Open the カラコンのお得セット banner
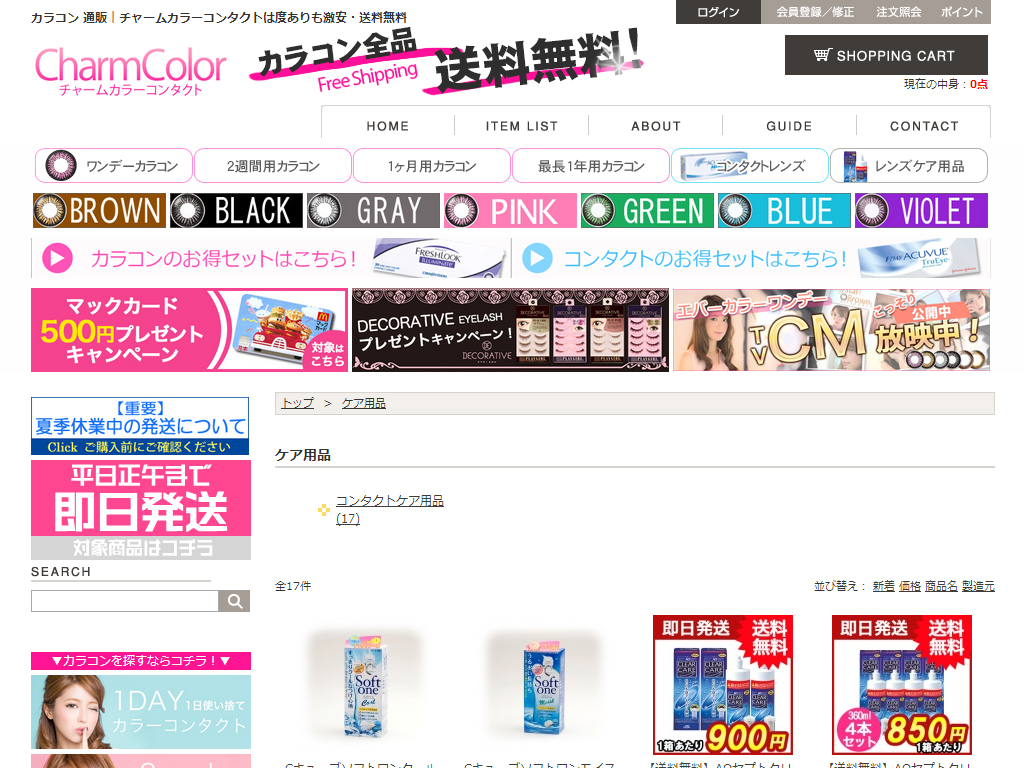 270,258
